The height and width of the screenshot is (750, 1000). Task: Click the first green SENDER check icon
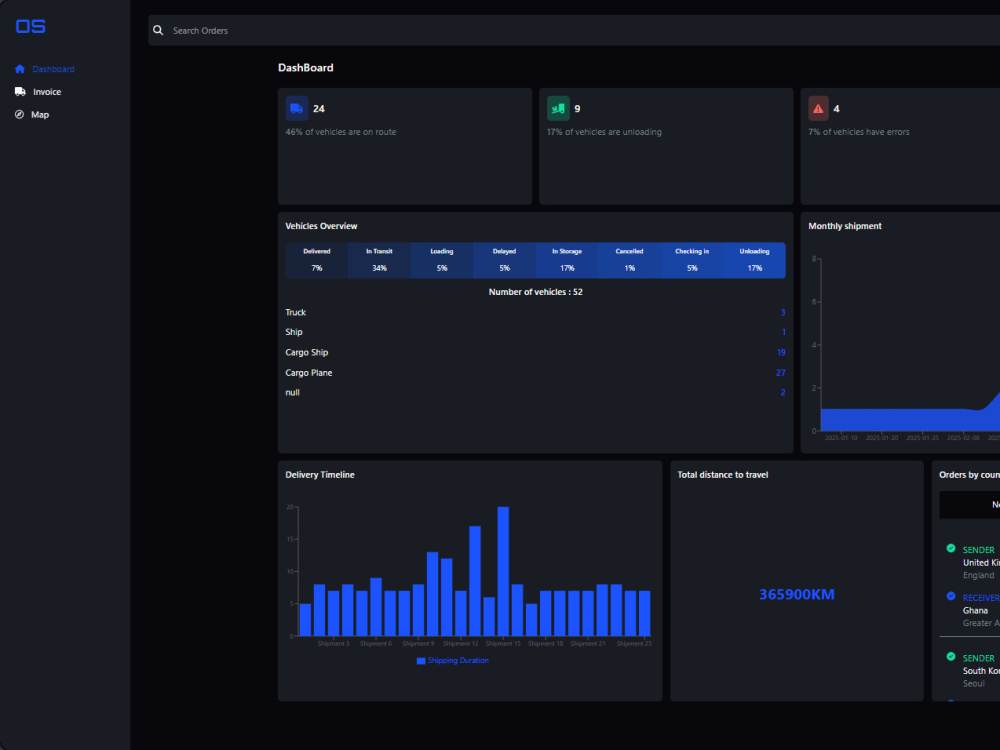click(x=951, y=548)
